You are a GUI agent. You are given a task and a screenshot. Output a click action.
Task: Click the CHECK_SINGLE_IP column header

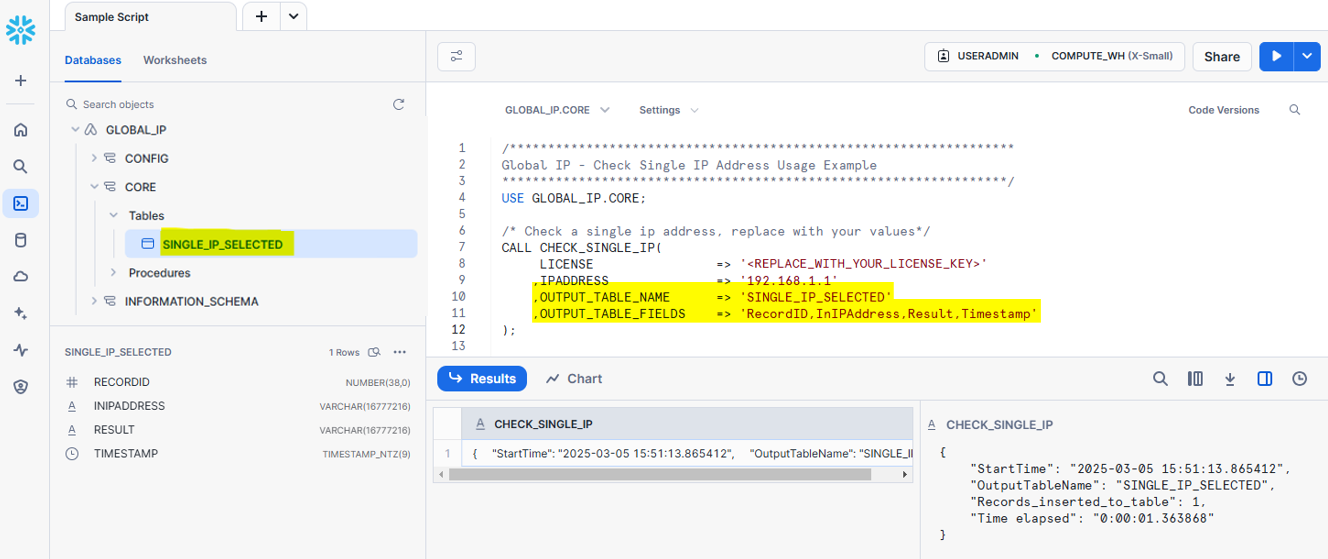(686, 424)
